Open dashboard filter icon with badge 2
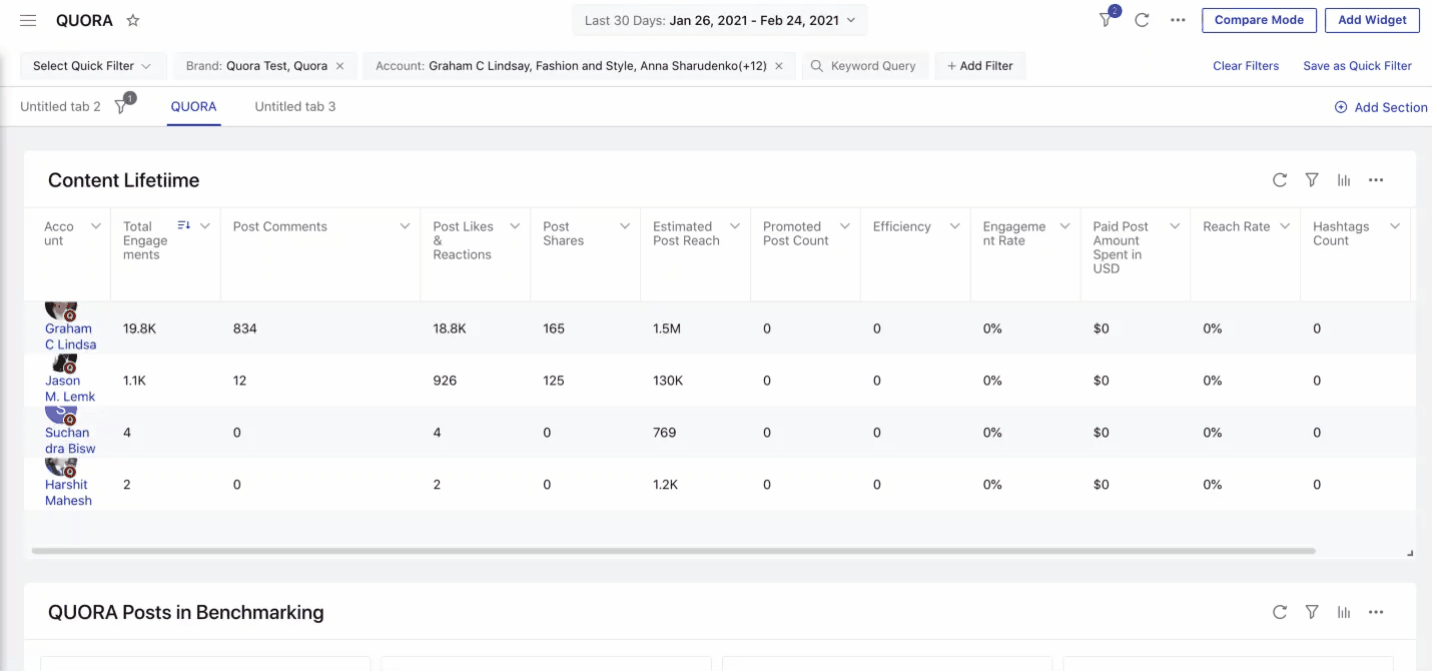 point(1107,18)
